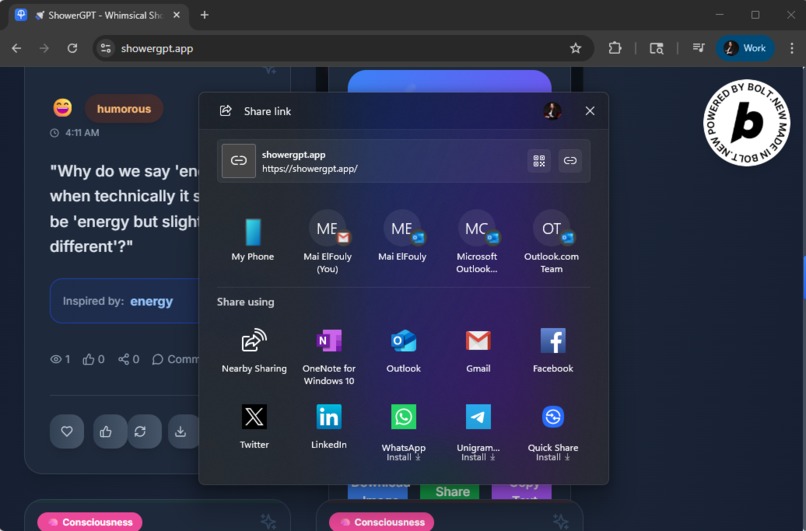Viewport: 806px width, 531px height.
Task: Share to OneNote for Windows 10
Action: click(x=329, y=356)
